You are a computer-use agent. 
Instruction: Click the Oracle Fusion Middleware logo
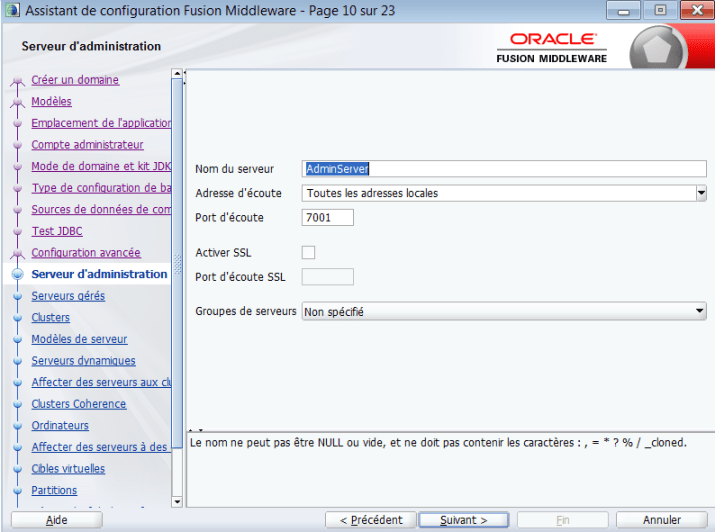point(552,48)
